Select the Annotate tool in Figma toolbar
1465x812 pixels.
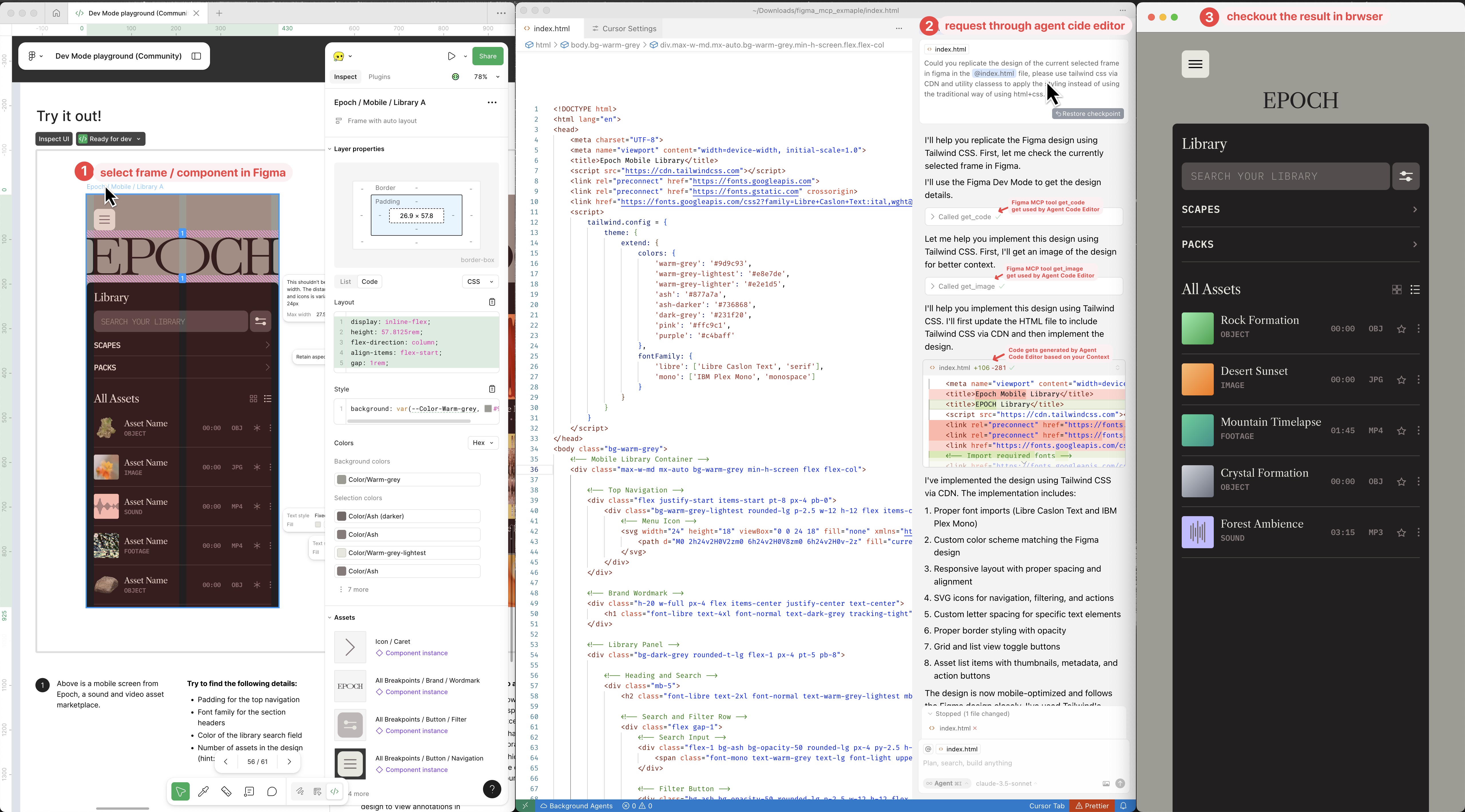[249, 791]
